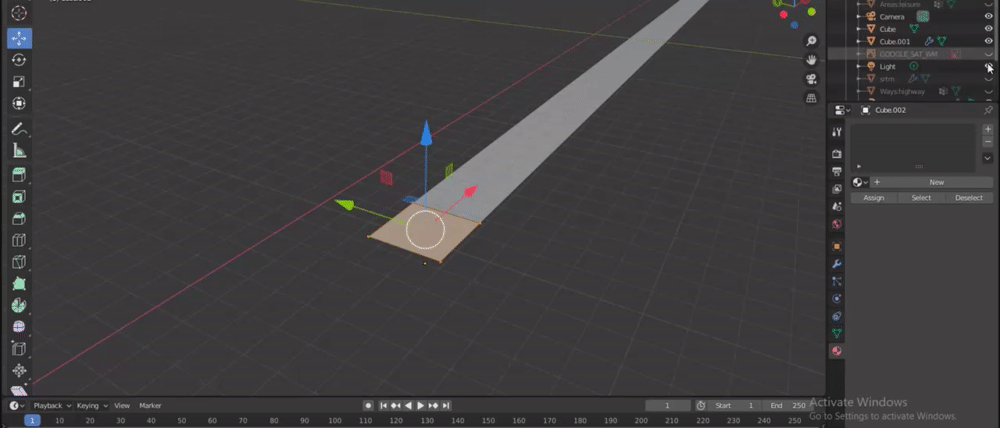
Task: Select the Smooth tool
Action: (19, 327)
